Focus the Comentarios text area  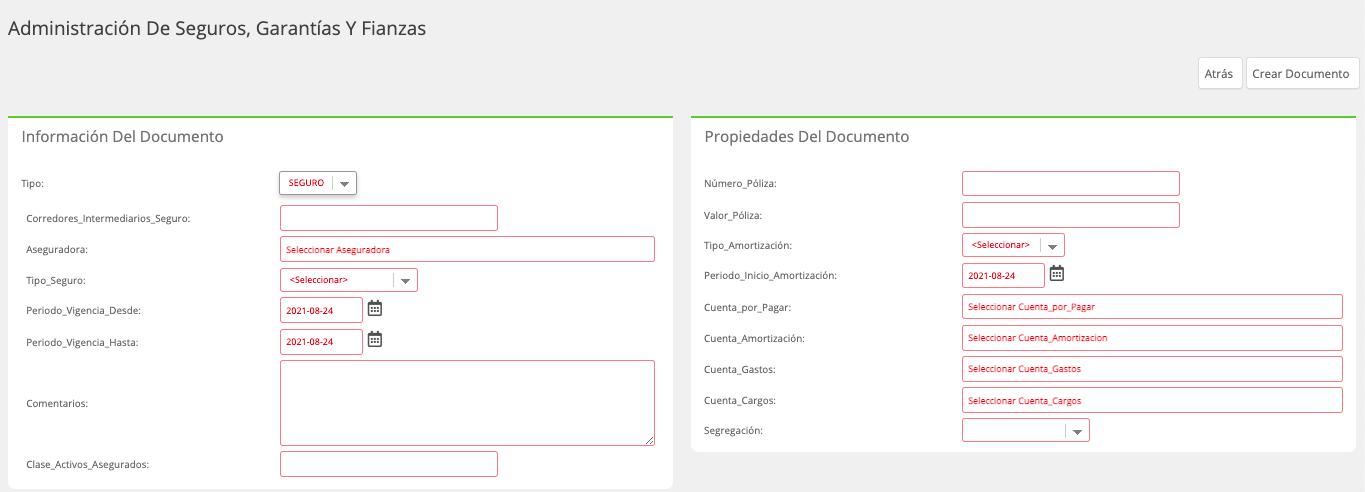pyautogui.click(x=467, y=403)
